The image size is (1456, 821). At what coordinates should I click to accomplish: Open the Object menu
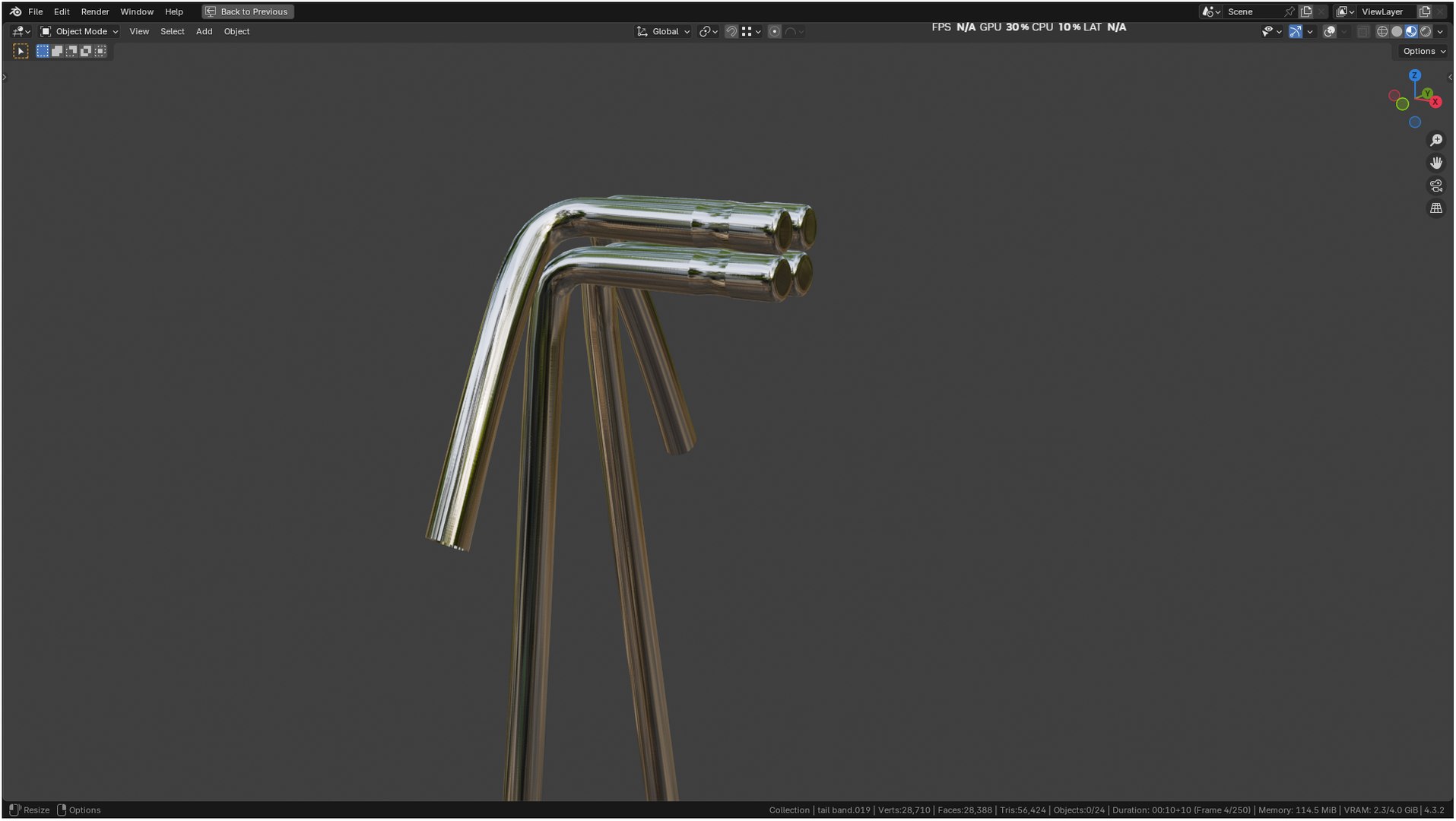[236, 32]
